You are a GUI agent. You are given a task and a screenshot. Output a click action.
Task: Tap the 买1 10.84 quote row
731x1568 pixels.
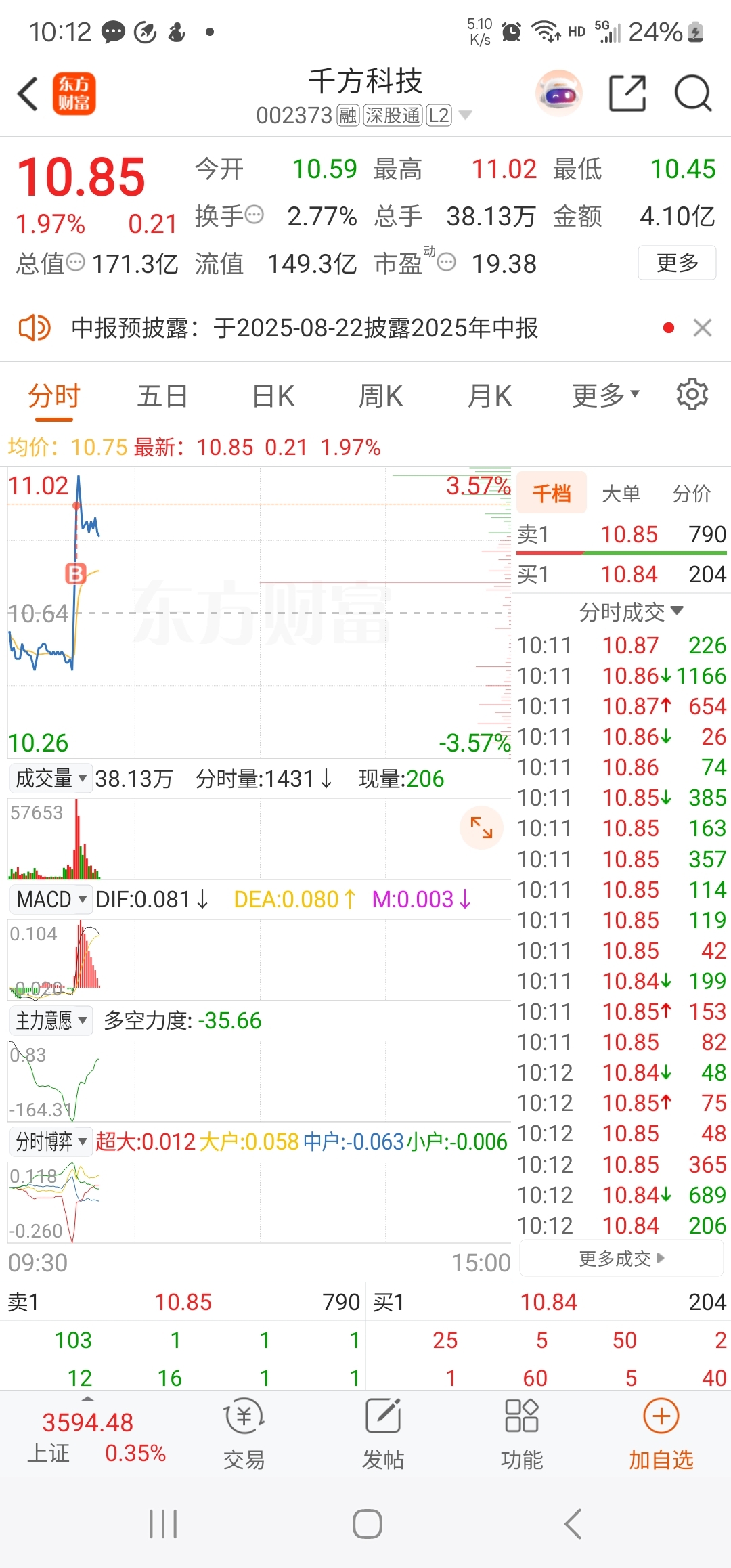click(621, 574)
